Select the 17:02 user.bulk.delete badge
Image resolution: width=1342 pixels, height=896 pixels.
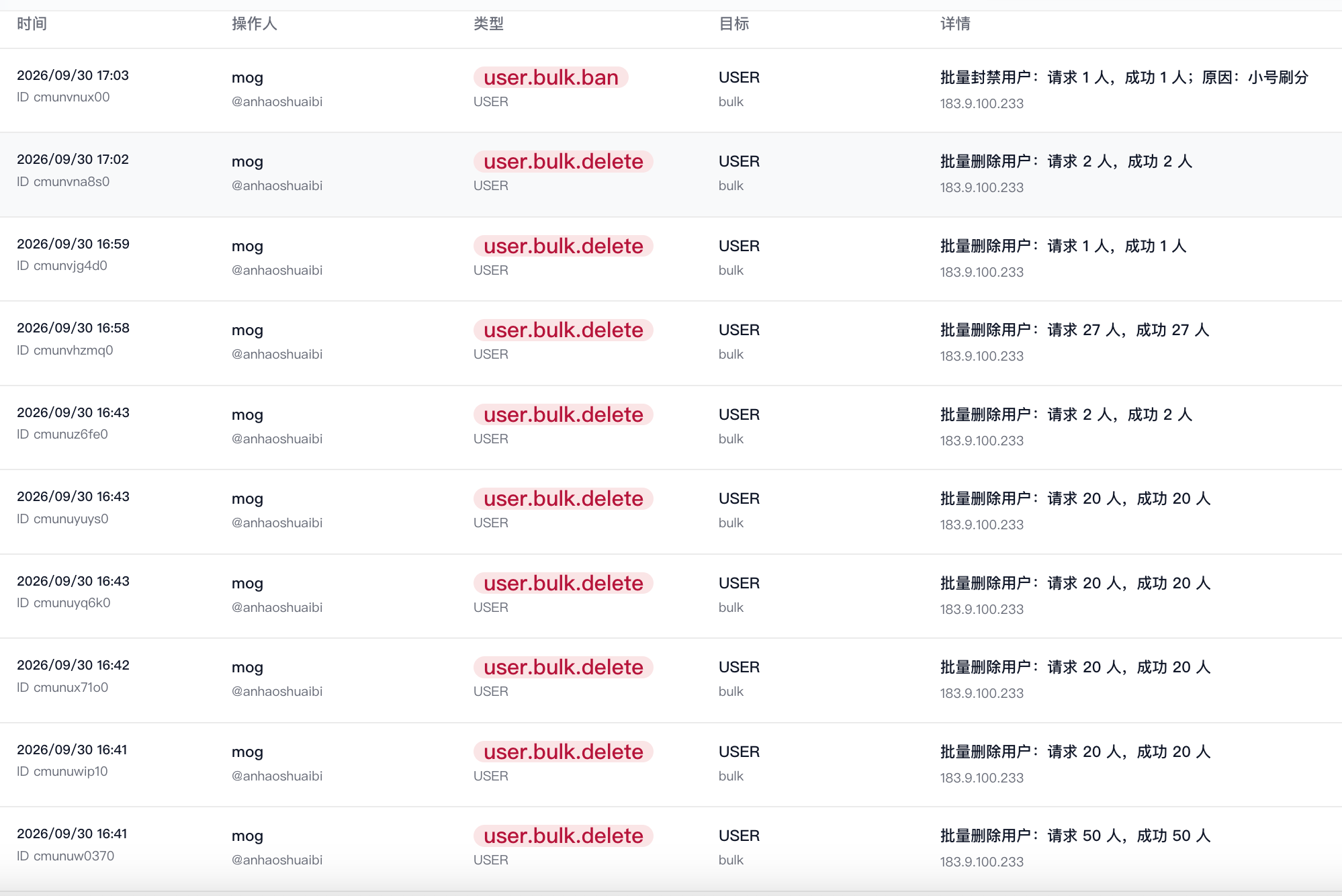[x=563, y=161]
